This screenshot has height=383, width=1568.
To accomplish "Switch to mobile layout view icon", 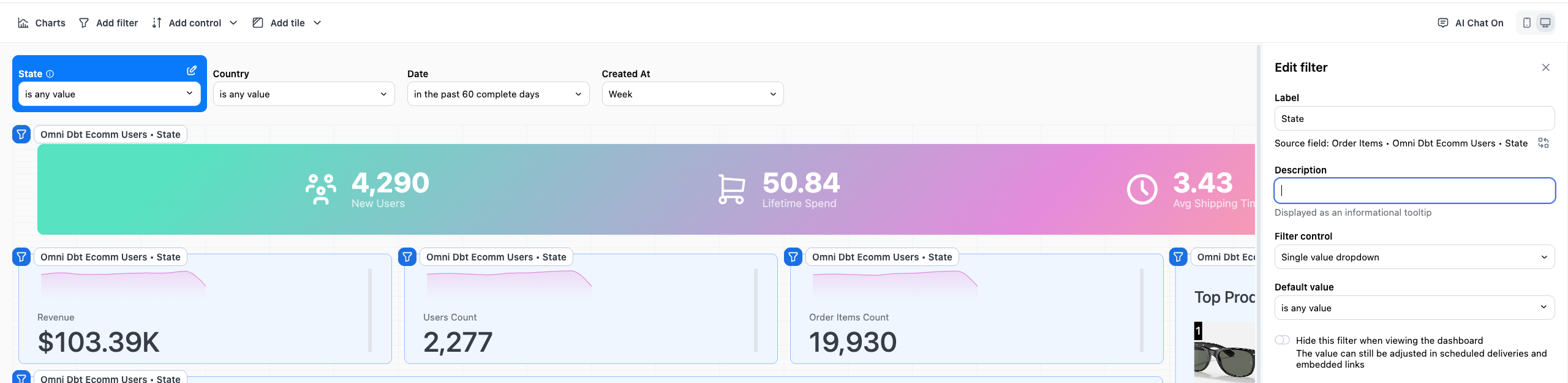I will coord(1526,23).
